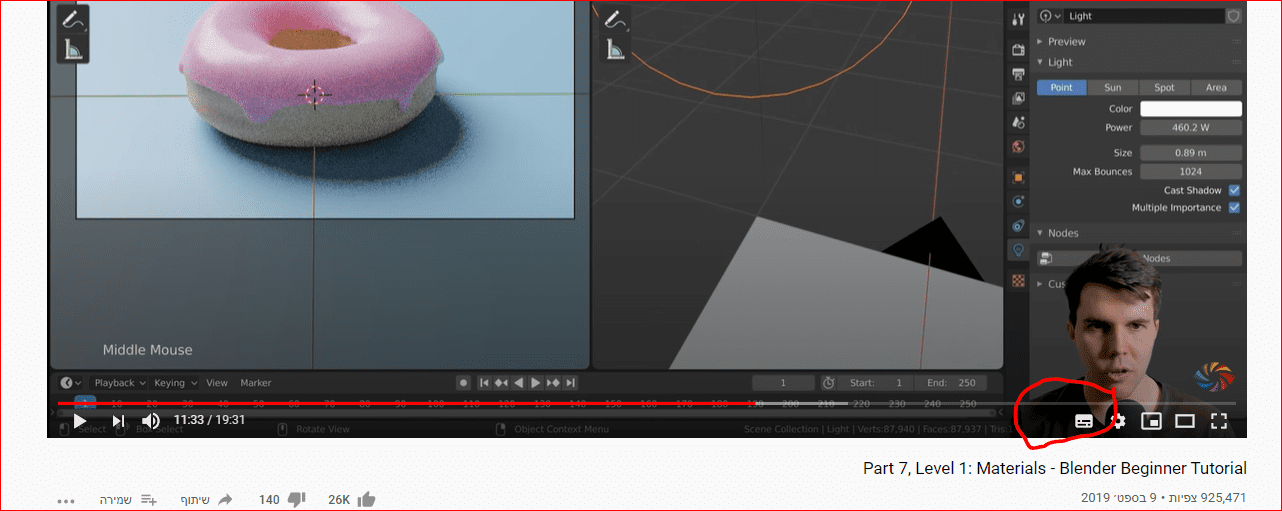This screenshot has height=511, width=1282.
Task: Switch to miniplayer mode
Action: click(x=1152, y=421)
